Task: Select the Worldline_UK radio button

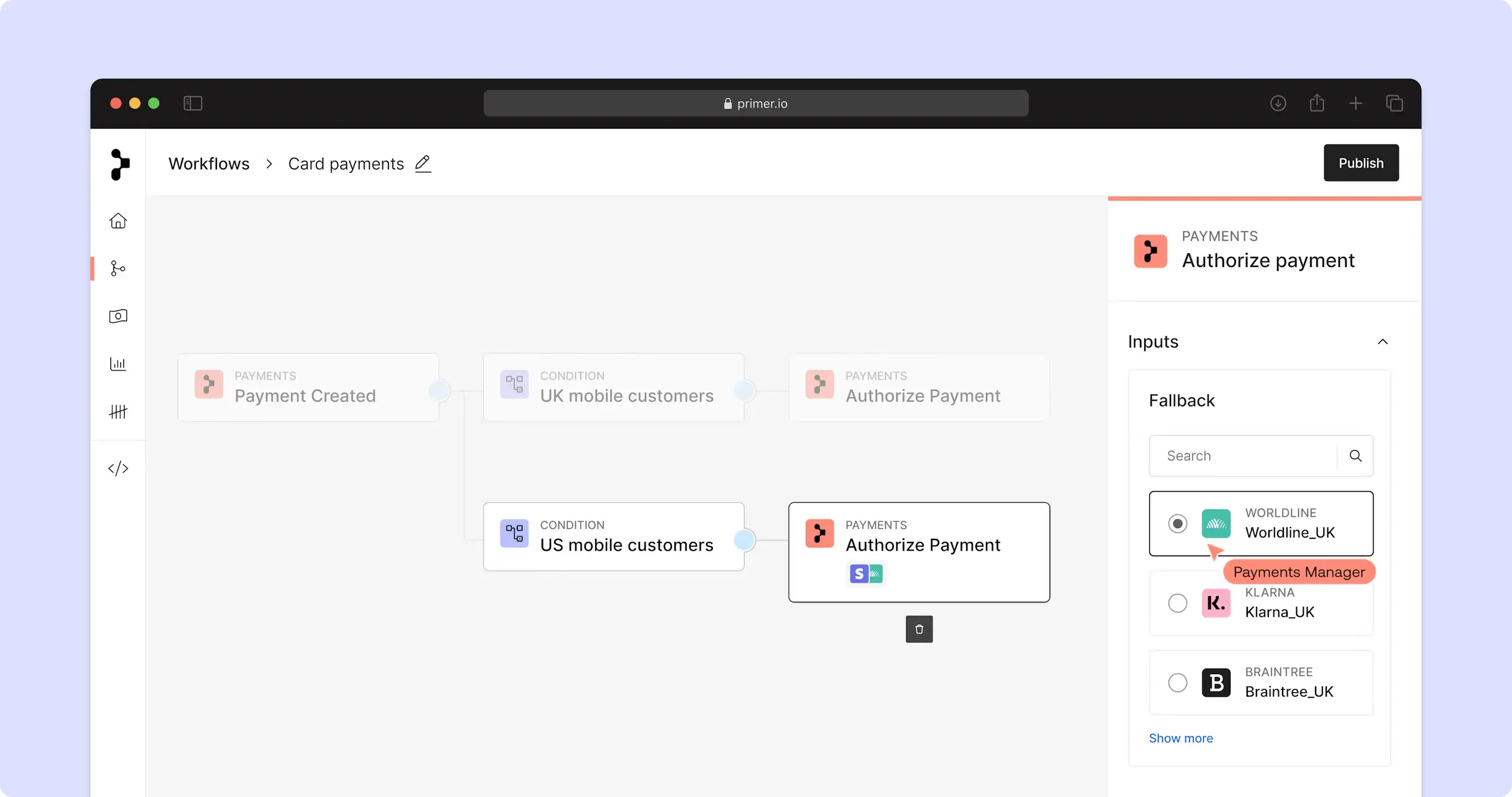Action: point(1177,524)
